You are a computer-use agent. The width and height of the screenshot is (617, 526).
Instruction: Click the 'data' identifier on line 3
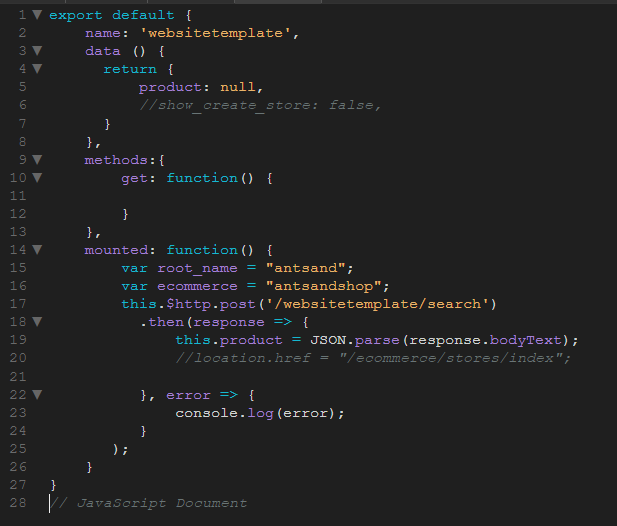pos(103,51)
